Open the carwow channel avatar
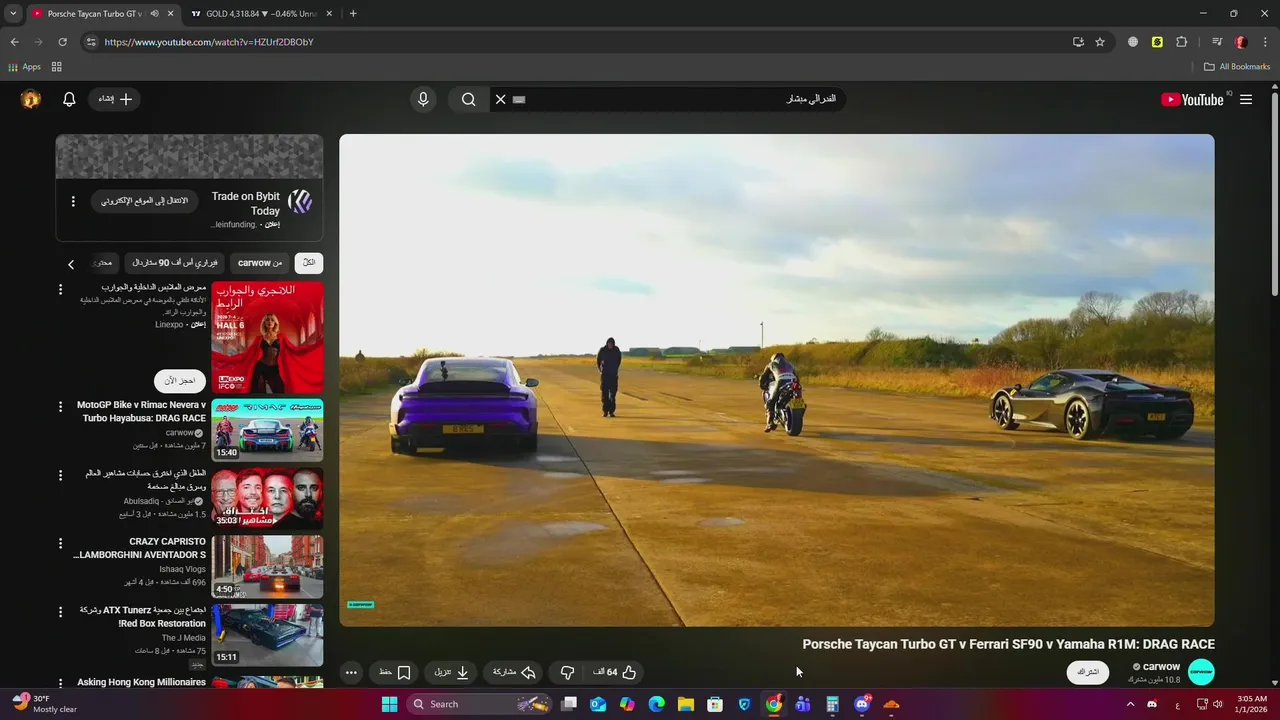Viewport: 1280px width, 720px height. [1201, 672]
